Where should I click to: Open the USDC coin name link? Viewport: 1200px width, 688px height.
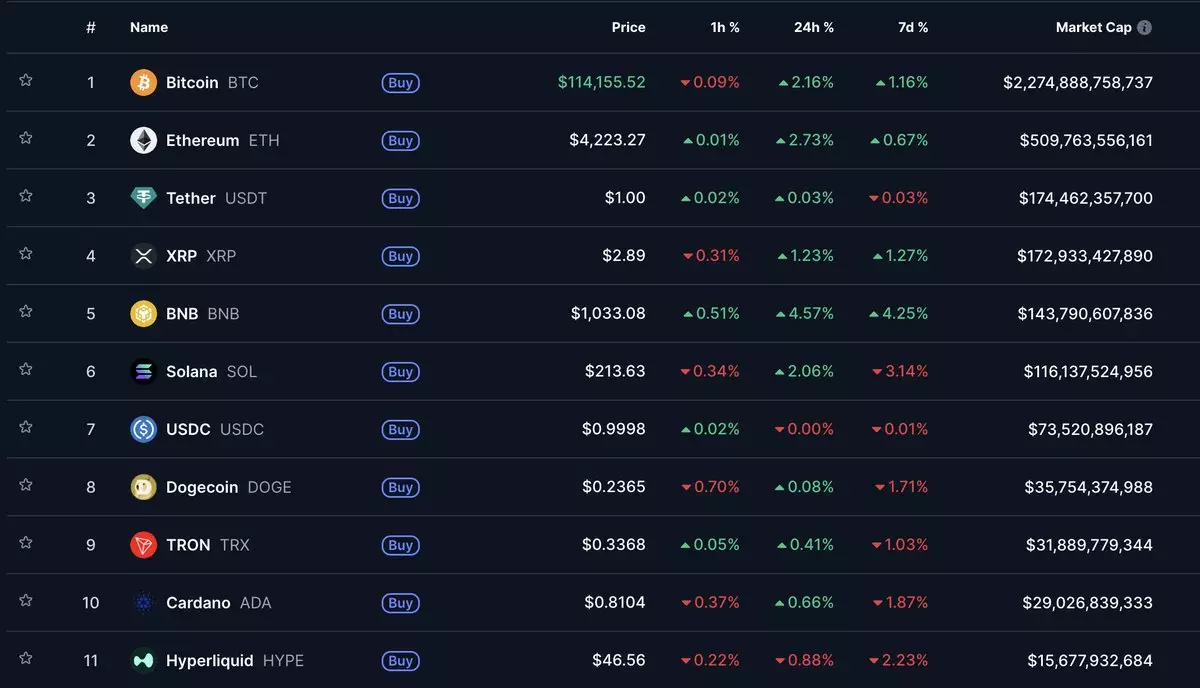click(x=188, y=429)
